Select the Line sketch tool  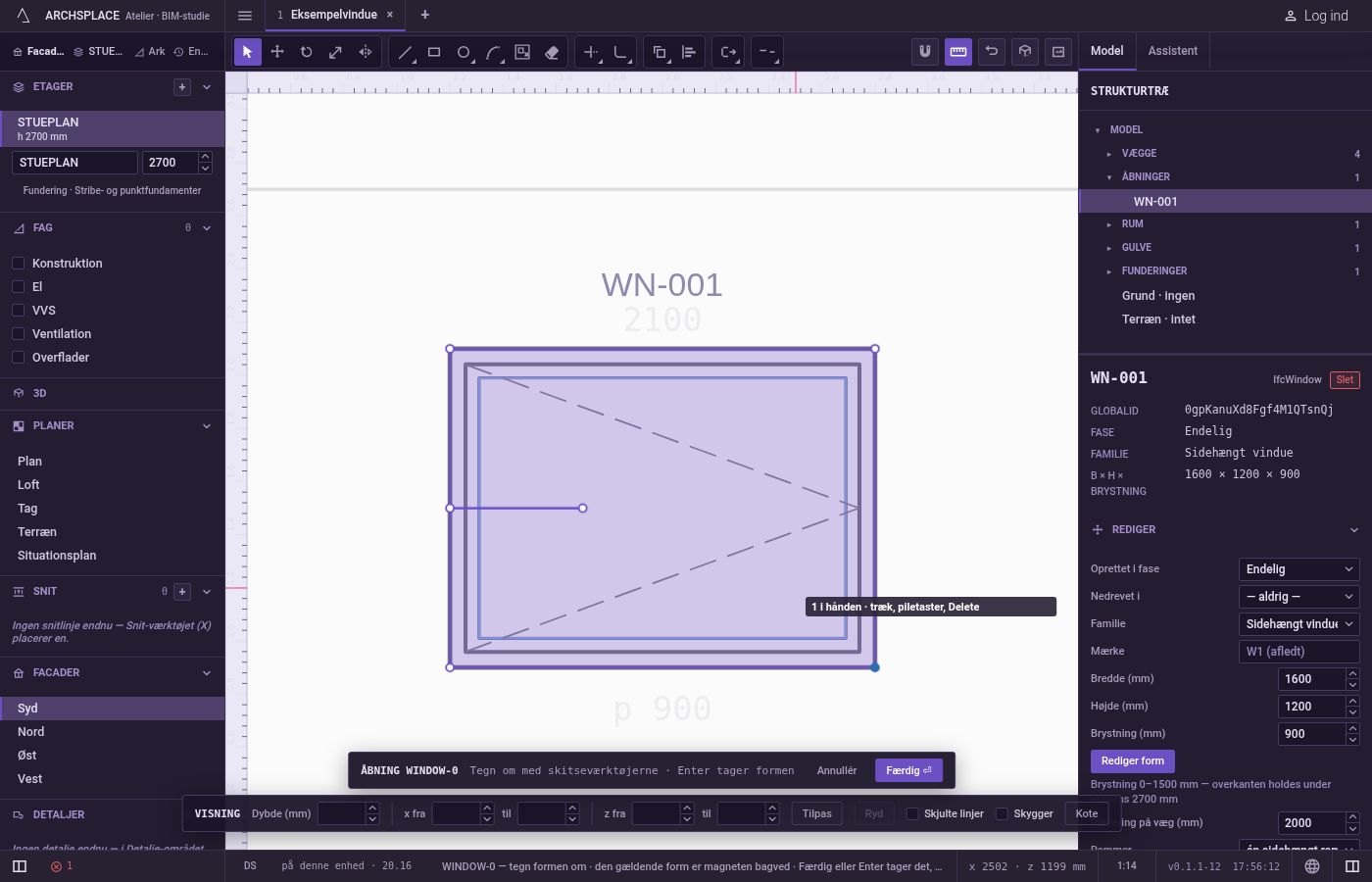405,52
